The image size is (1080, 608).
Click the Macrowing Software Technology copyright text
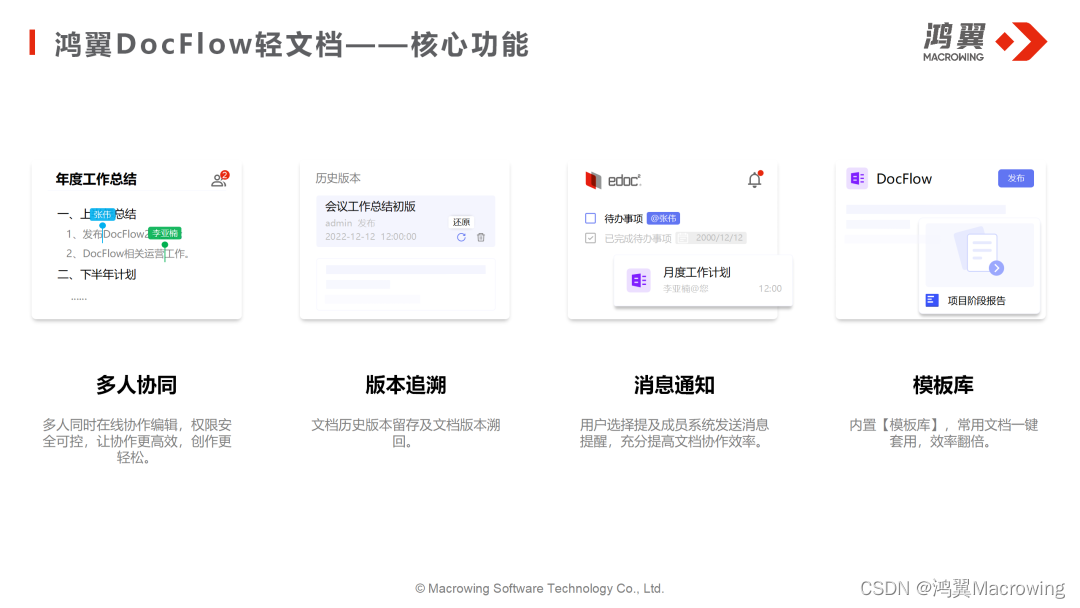tap(539, 588)
